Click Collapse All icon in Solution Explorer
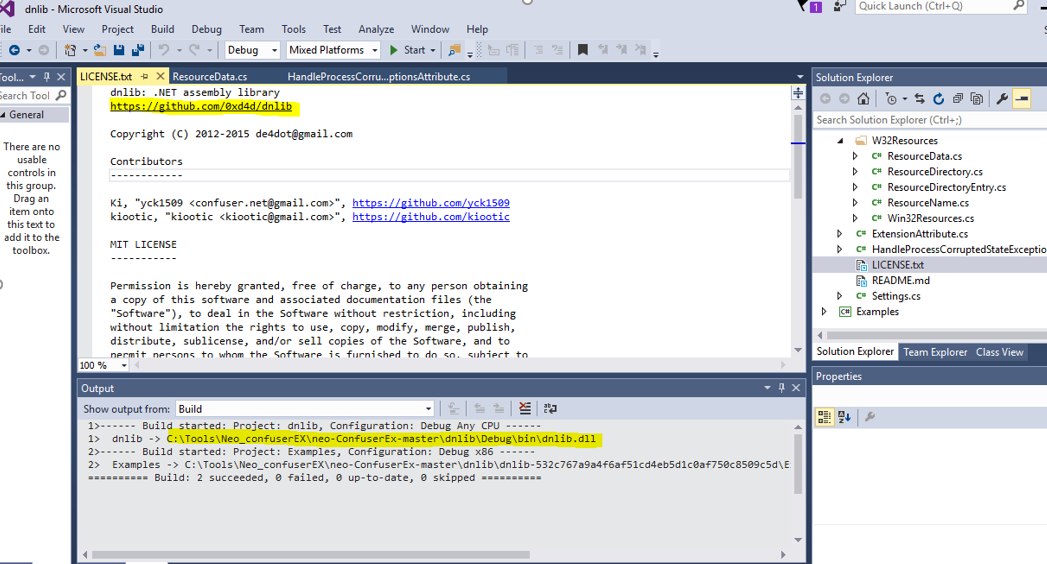The height and width of the screenshot is (564, 1047). 958,99
